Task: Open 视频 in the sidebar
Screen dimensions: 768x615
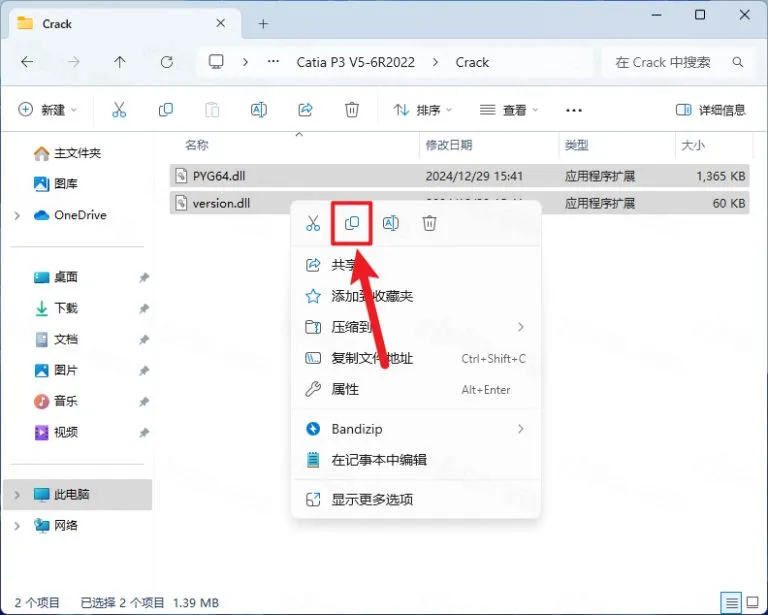Action: point(55,432)
